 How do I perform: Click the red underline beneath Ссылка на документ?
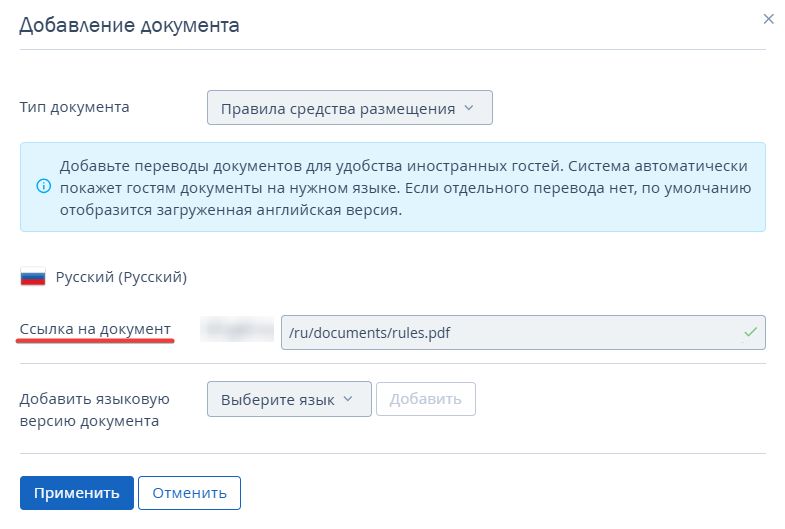[95, 341]
